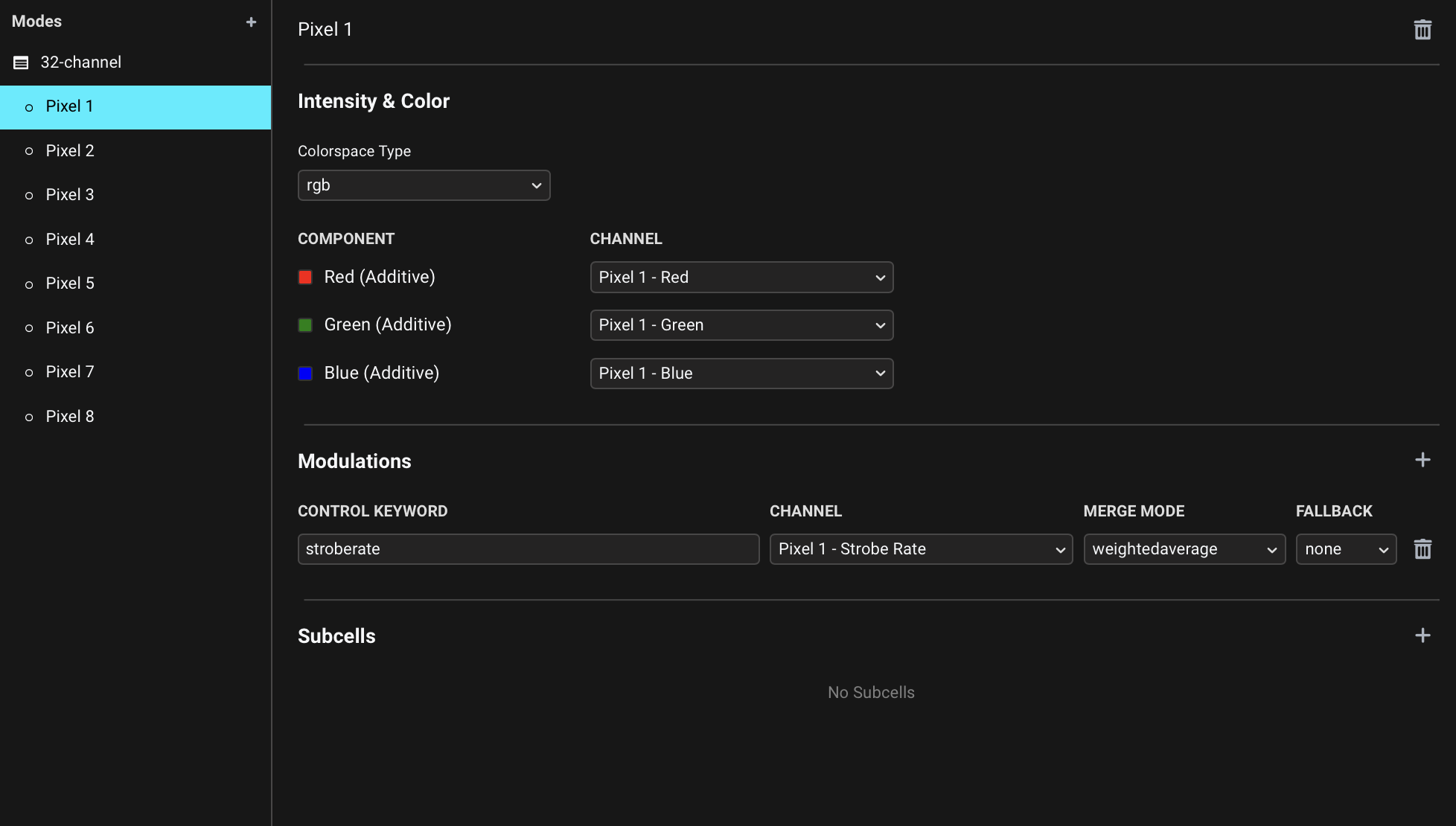Select Pixel 6 in the sidebar
The image size is (1456, 826).
[135, 328]
